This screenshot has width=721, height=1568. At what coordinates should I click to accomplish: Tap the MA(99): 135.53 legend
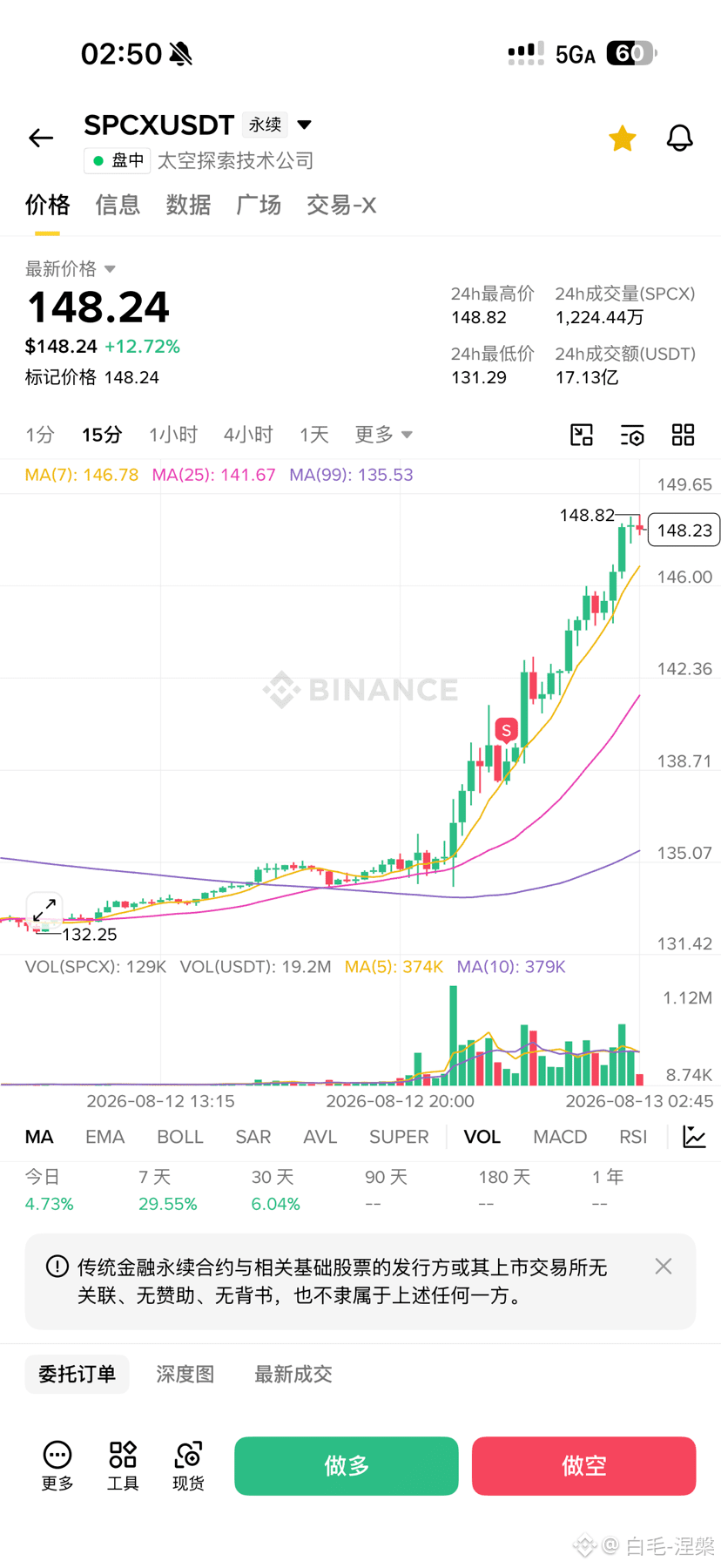click(351, 475)
